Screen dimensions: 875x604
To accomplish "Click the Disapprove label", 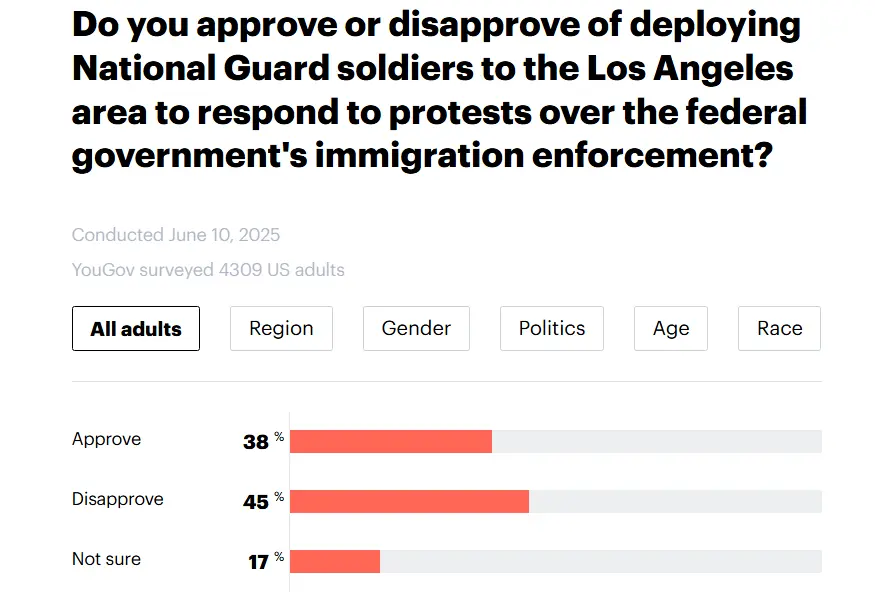I will click(118, 499).
